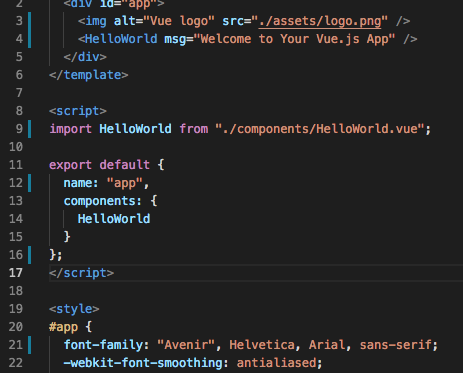Click the alt="Vue logo" attribute
463x373 pixels.
pyautogui.click(x=164, y=21)
